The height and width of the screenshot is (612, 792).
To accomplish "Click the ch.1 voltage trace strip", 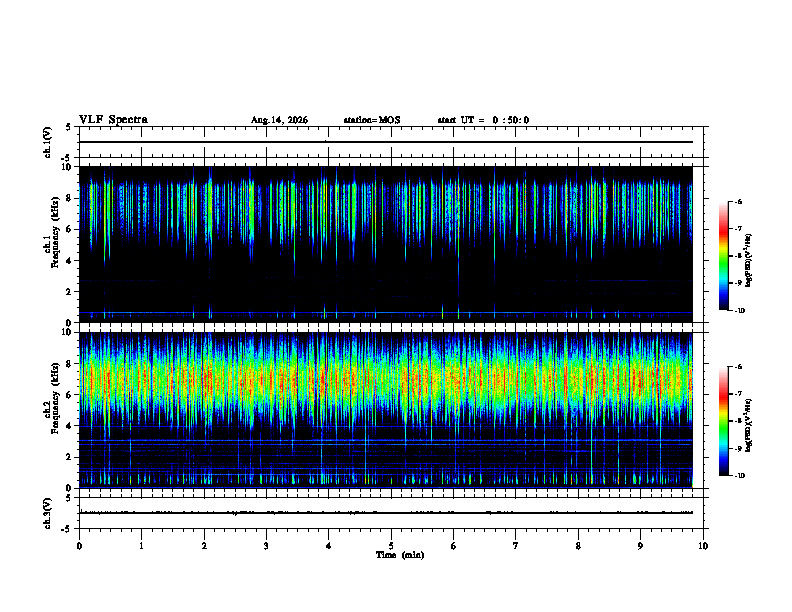I will pos(391,142).
